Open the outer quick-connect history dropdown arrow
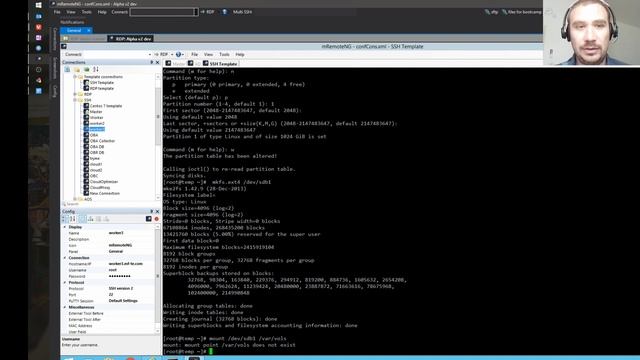 [x=196, y=12]
